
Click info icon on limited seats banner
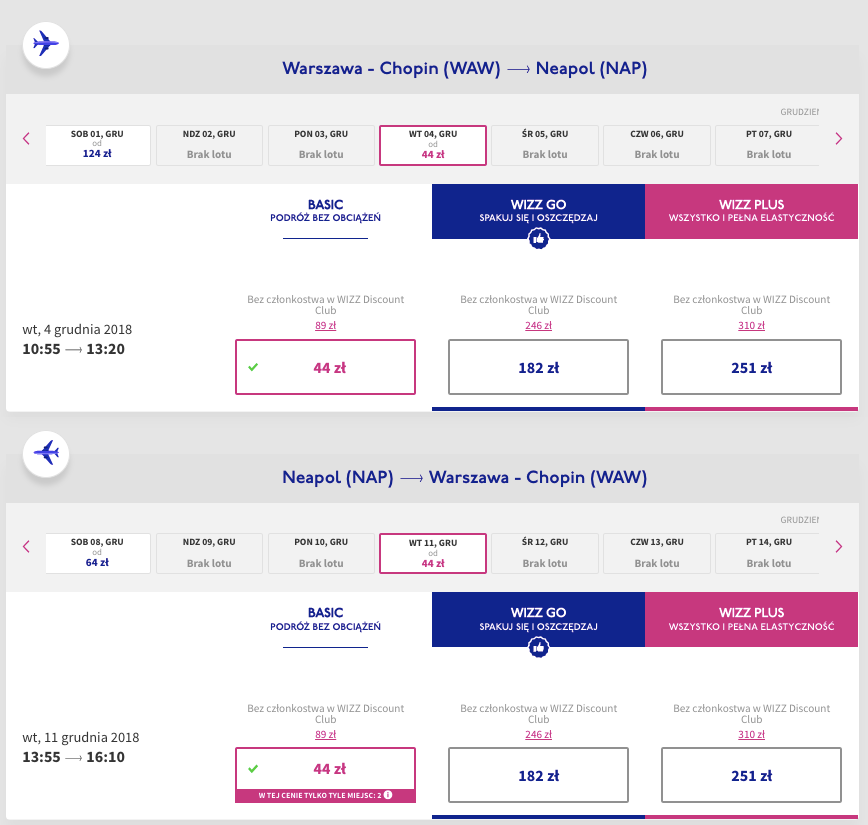[387, 796]
